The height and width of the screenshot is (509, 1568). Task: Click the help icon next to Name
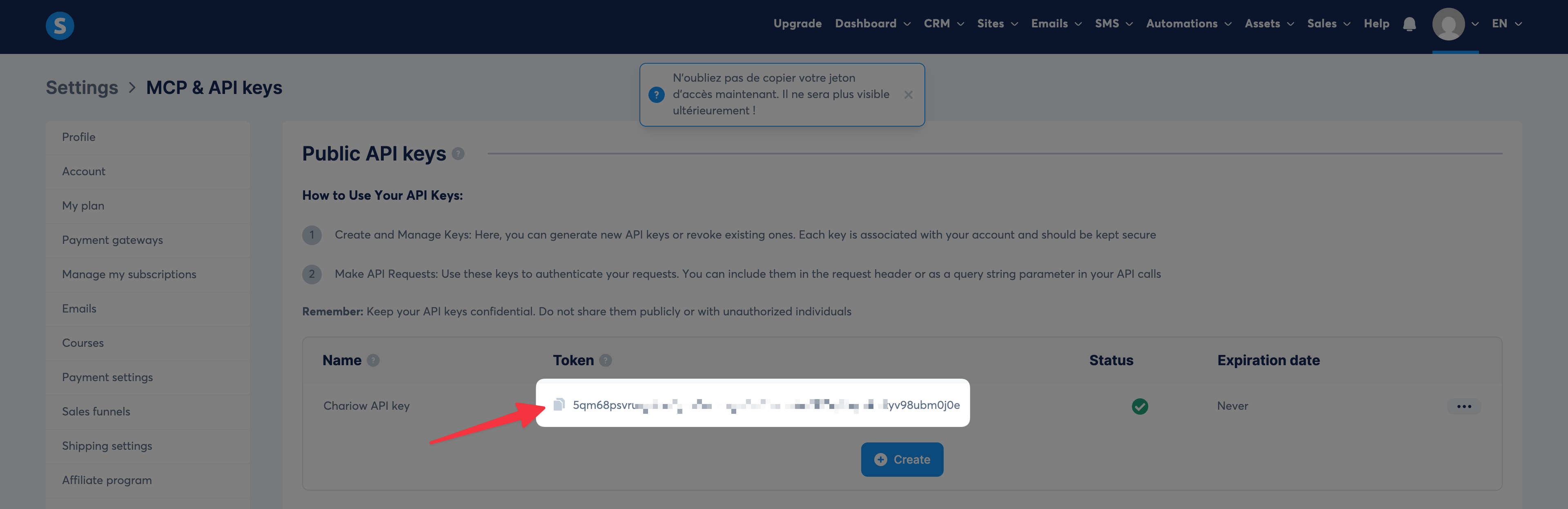(x=373, y=360)
